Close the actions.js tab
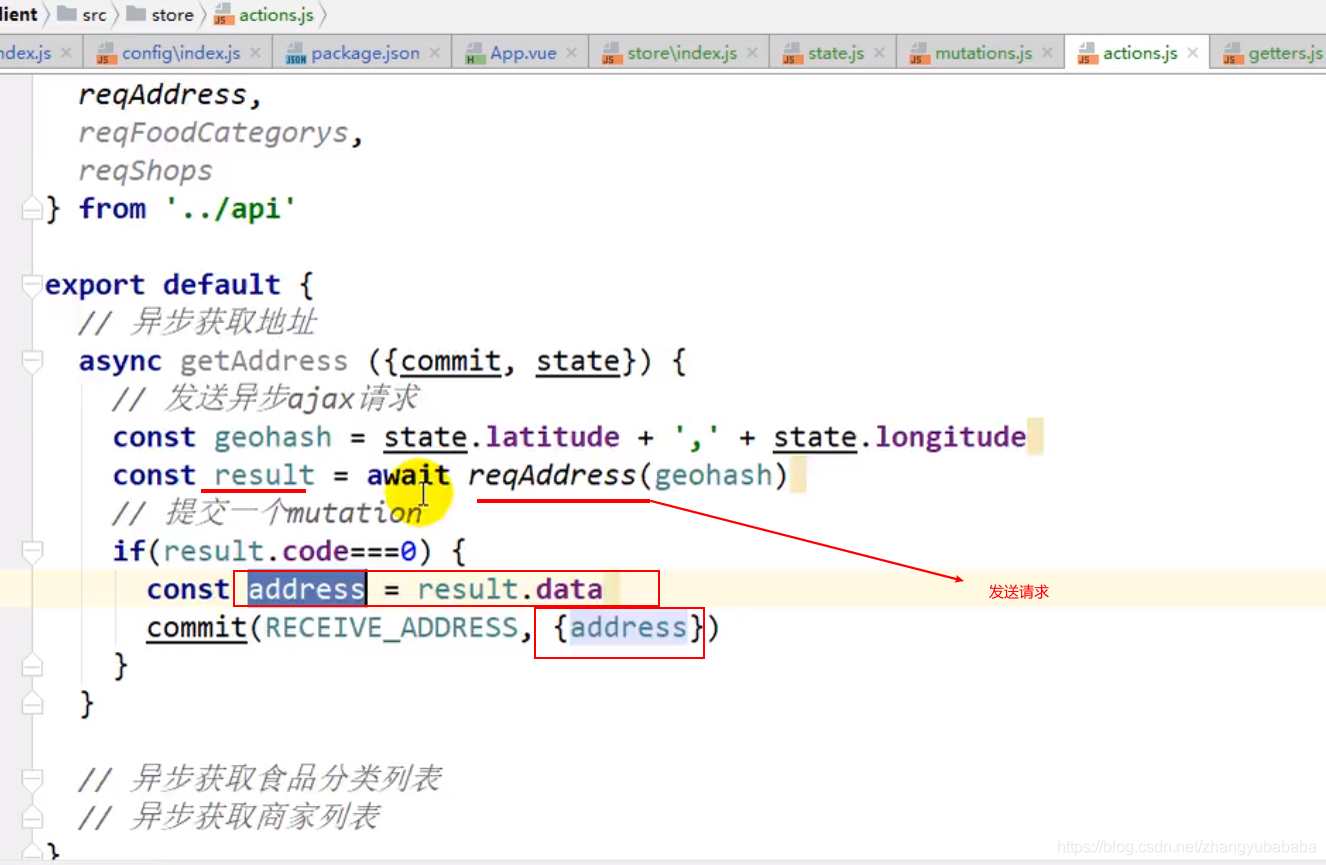The width and height of the screenshot is (1326, 865). tap(1192, 53)
